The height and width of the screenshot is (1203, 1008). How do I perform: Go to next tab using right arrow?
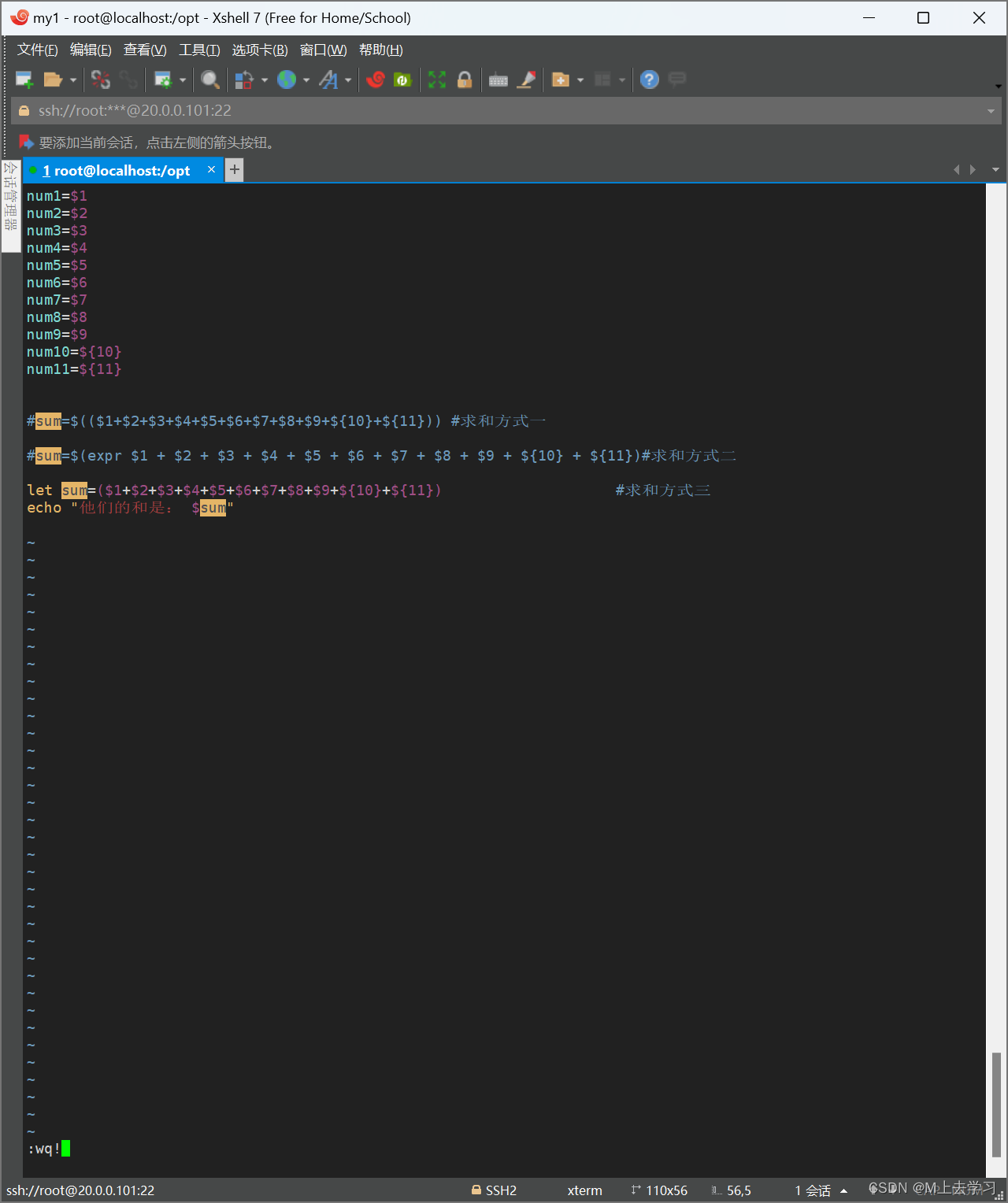tap(973, 169)
